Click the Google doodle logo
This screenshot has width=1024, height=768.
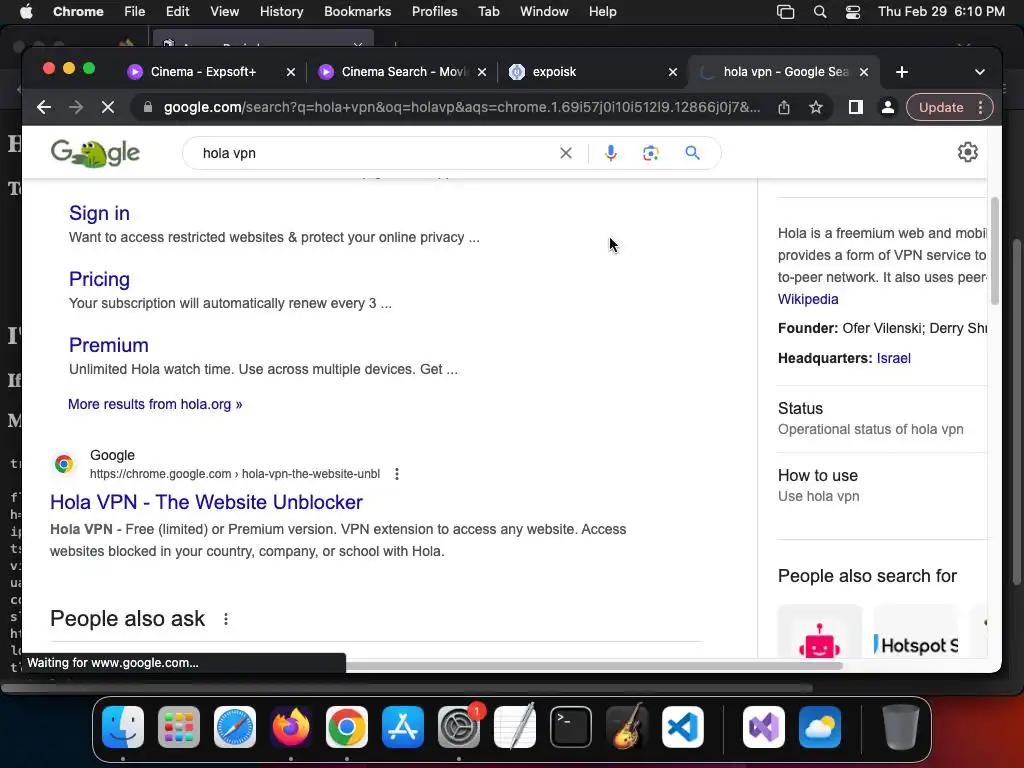pos(95,153)
